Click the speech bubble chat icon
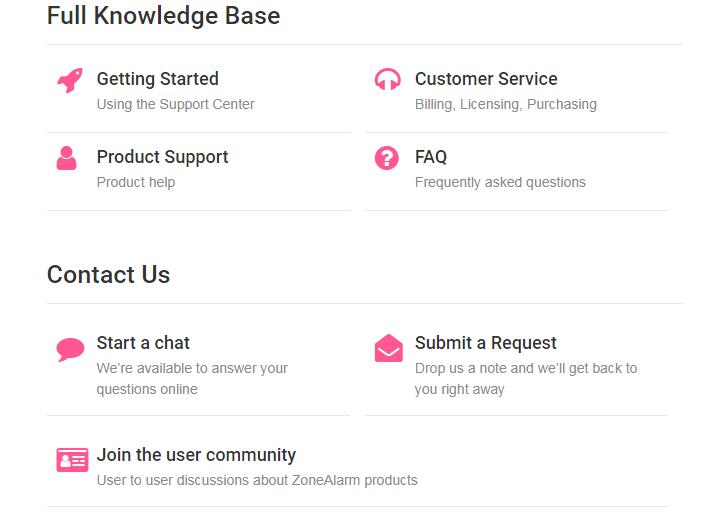 coord(70,350)
